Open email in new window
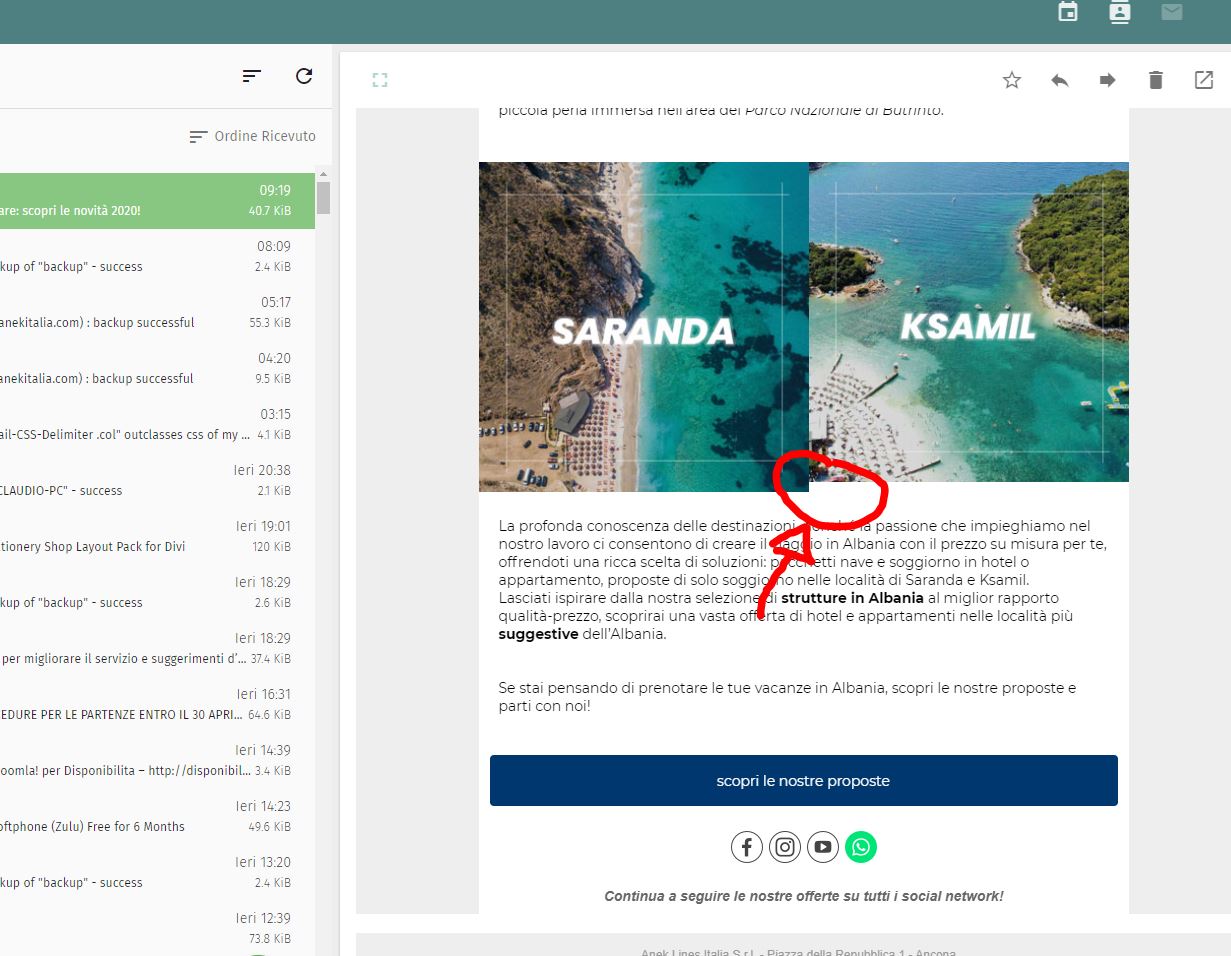 pyautogui.click(x=1204, y=80)
